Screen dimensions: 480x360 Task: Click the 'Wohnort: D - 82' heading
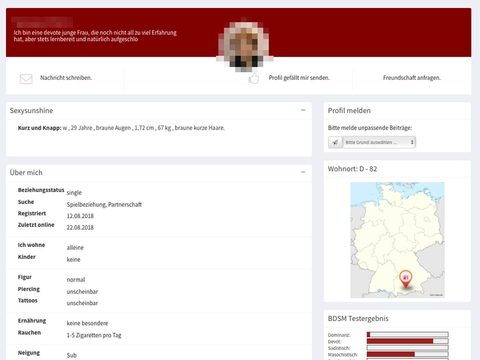point(352,169)
